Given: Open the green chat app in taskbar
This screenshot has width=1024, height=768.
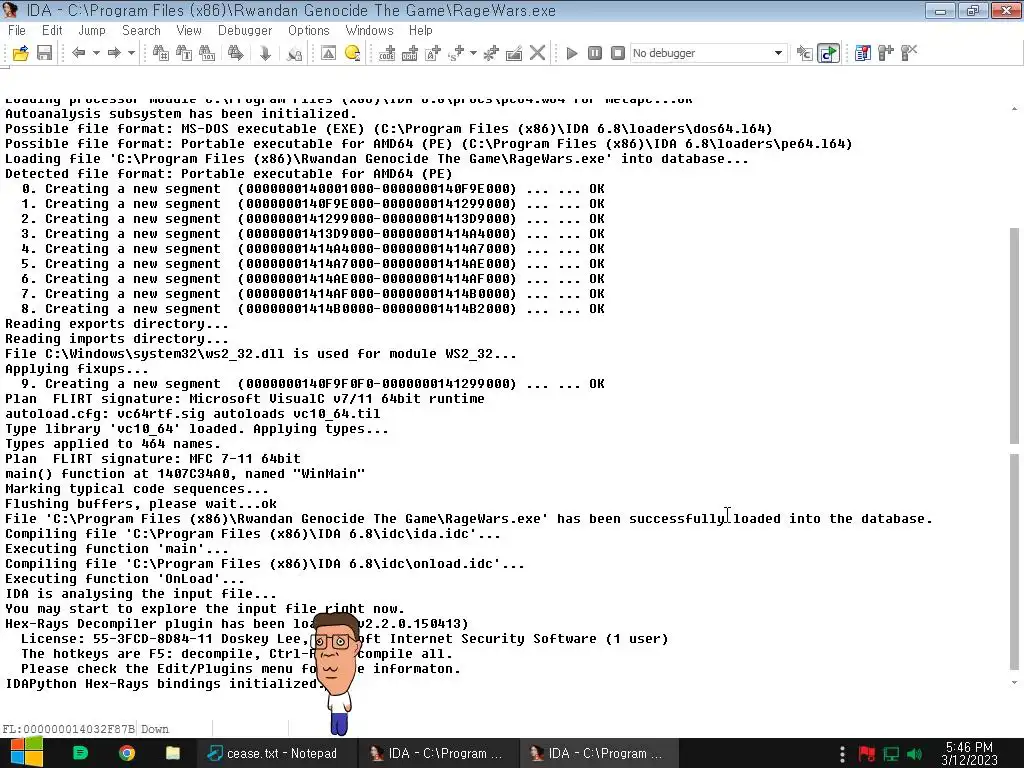Looking at the screenshot, I should 80,753.
